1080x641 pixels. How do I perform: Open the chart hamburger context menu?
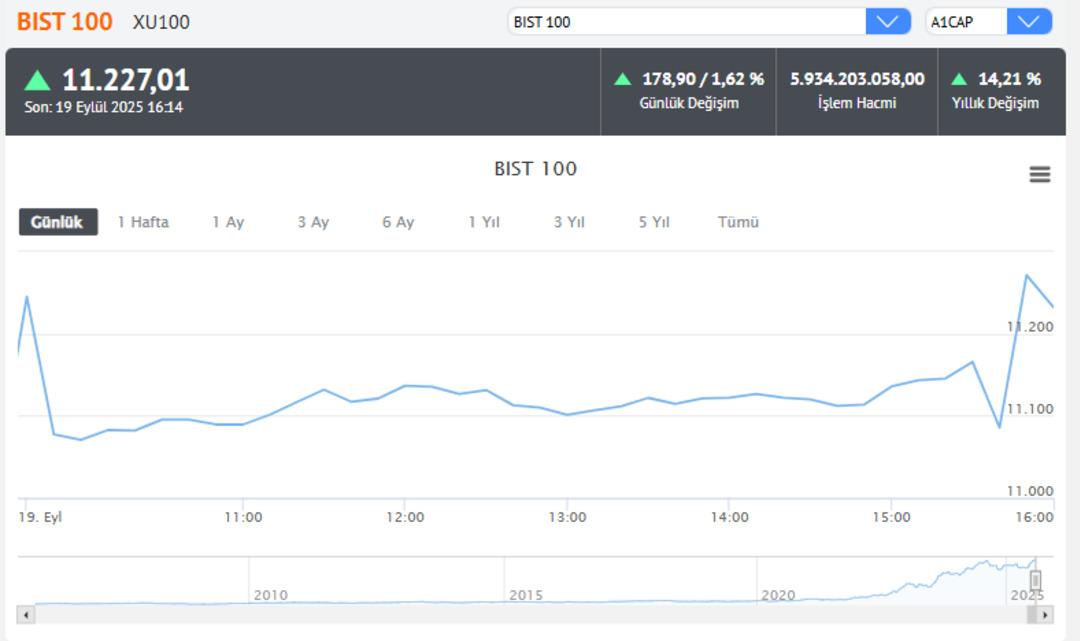1039,174
